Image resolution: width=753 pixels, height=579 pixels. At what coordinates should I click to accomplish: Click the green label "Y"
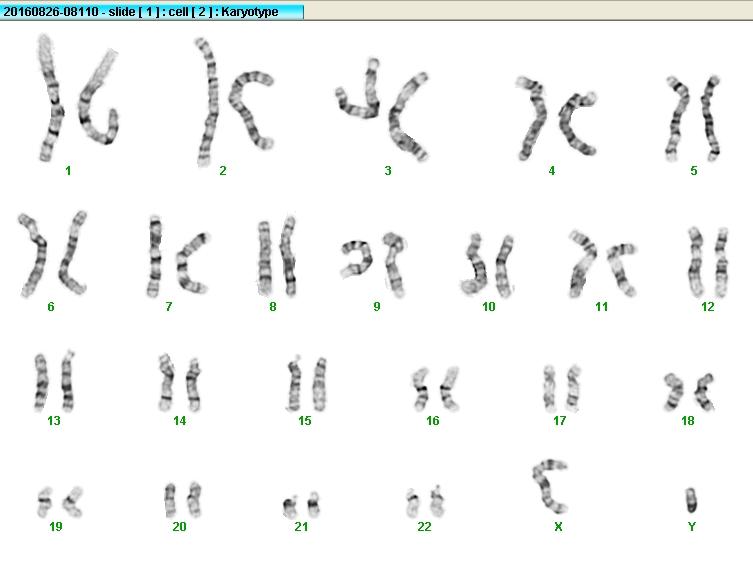pos(692,527)
